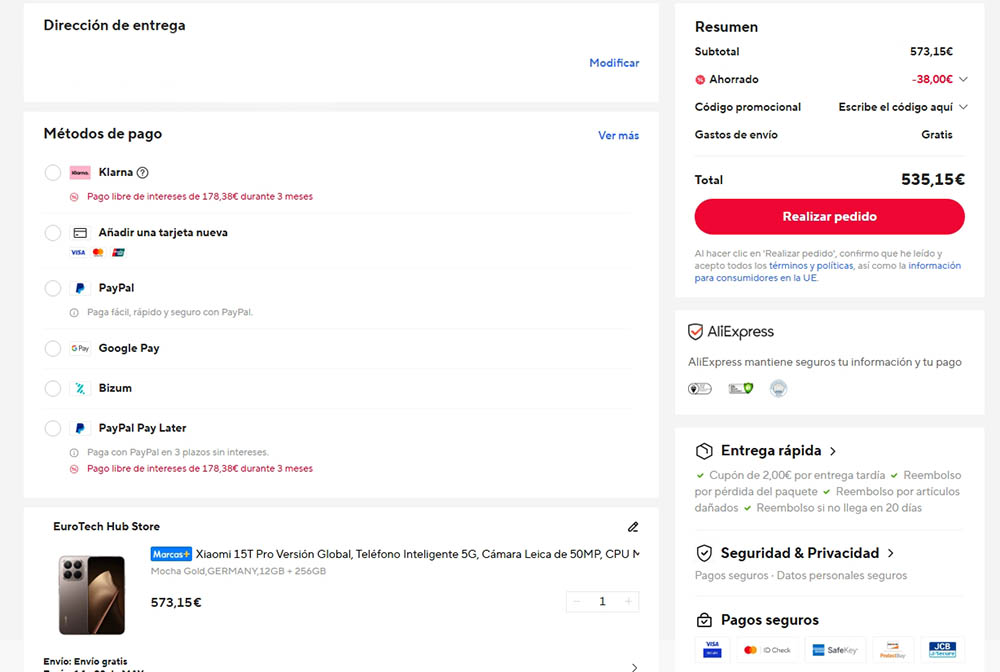
Task: Open Entrega rápida details arrow
Action: click(833, 451)
